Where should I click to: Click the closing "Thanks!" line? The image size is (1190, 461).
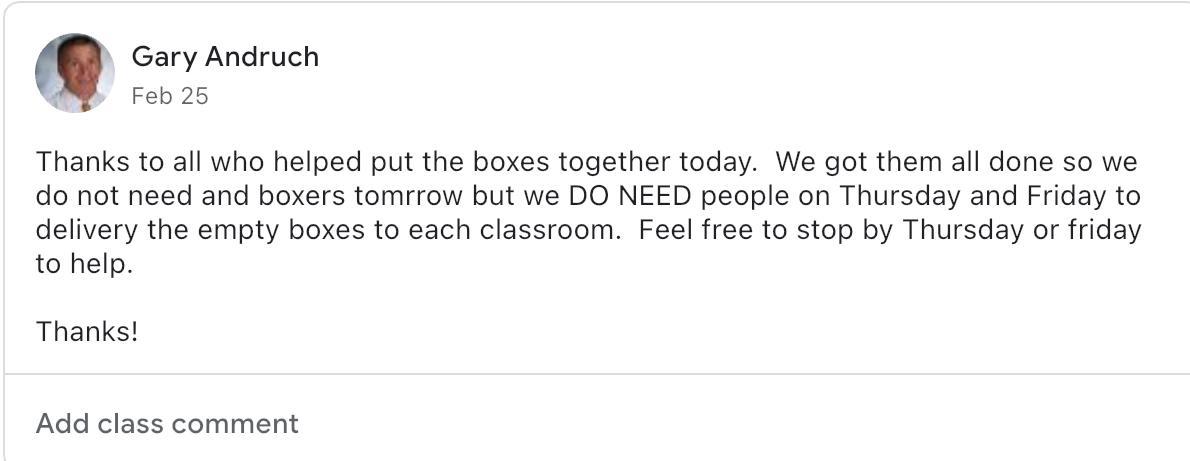click(87, 331)
